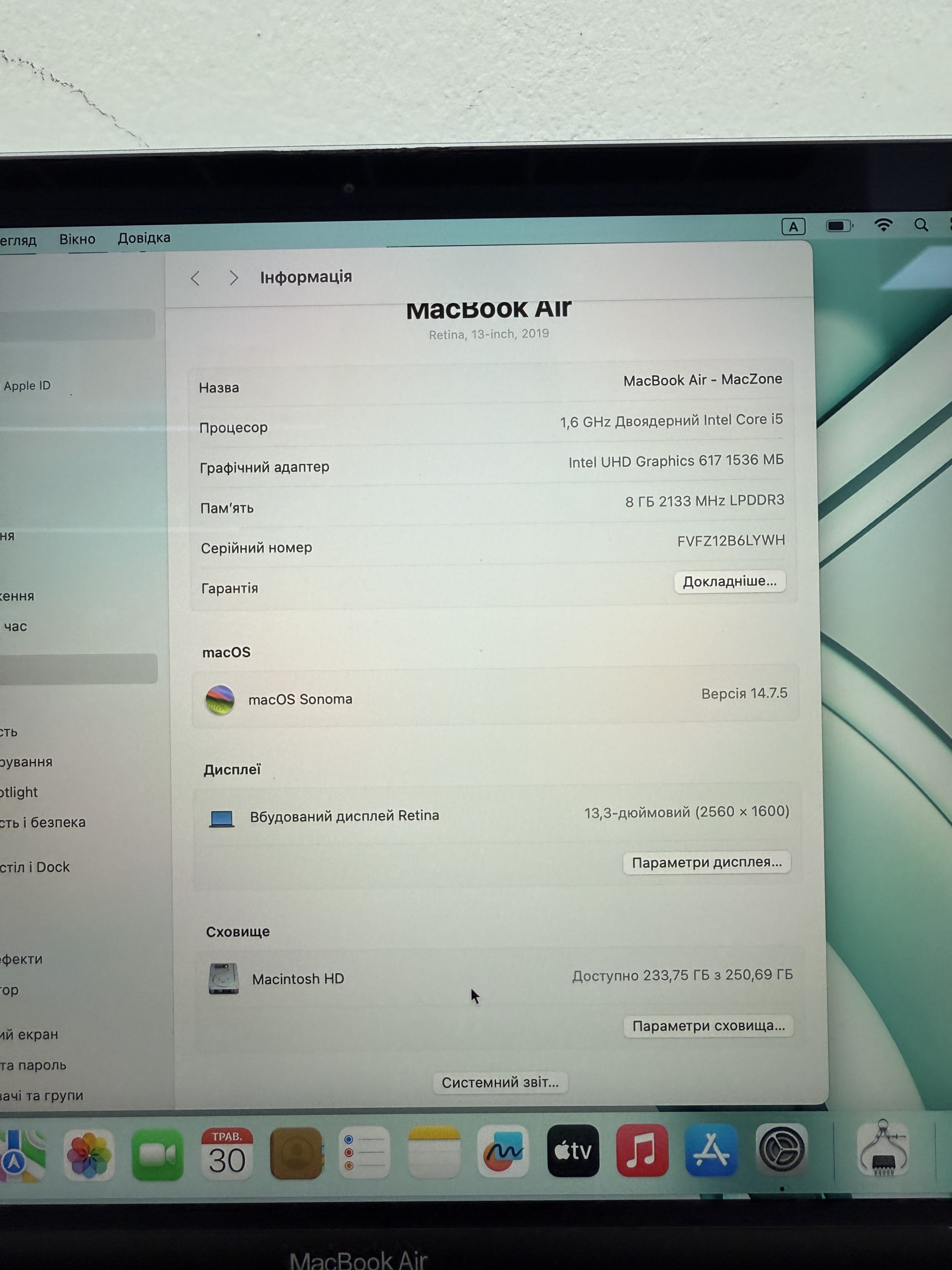
Task: Open the Довідка menu
Action: click(144, 238)
